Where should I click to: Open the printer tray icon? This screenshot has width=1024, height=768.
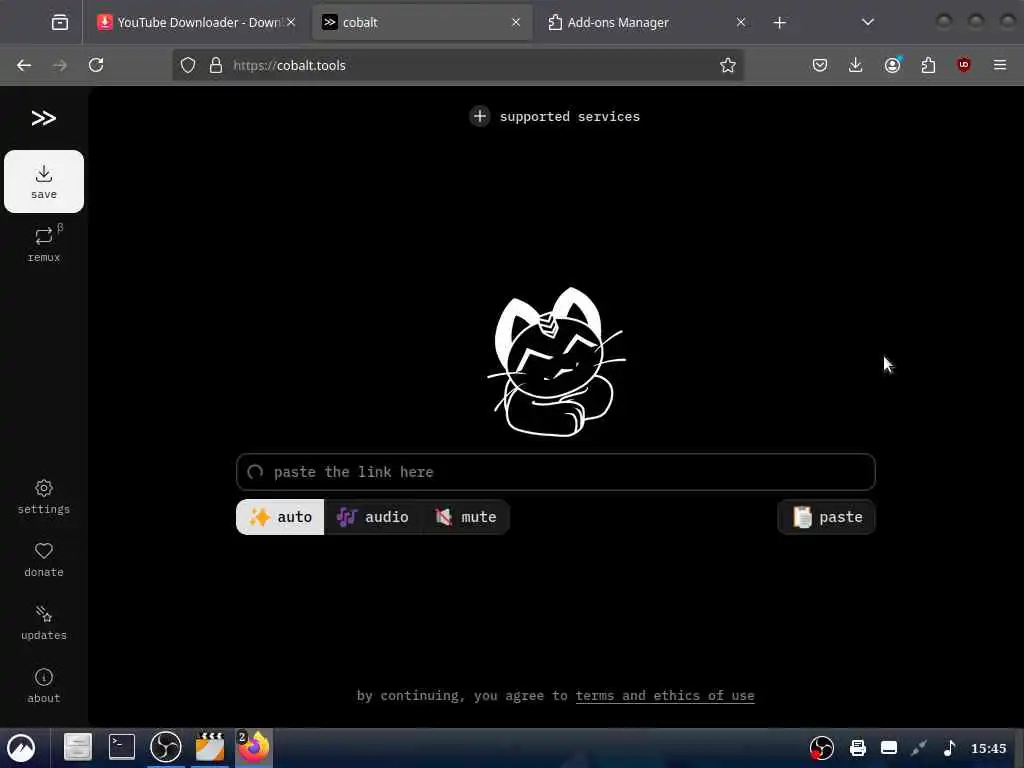click(x=857, y=748)
